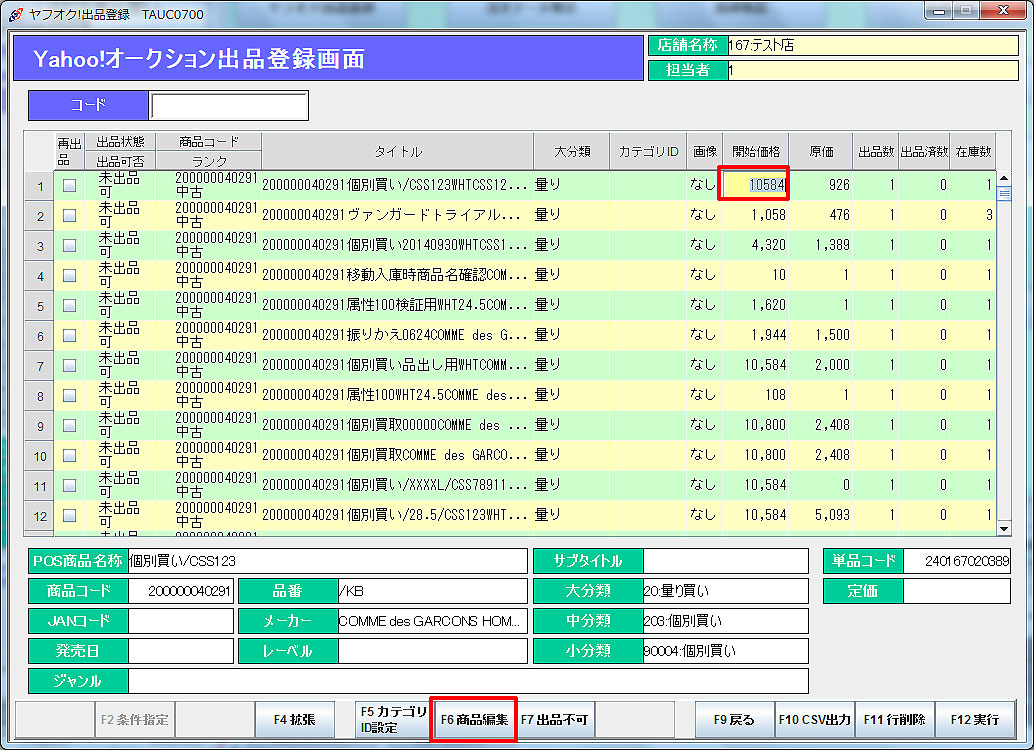The height and width of the screenshot is (750, 1034).
Task: Check the 再出品 checkbox in row 1
Action: click(70, 185)
